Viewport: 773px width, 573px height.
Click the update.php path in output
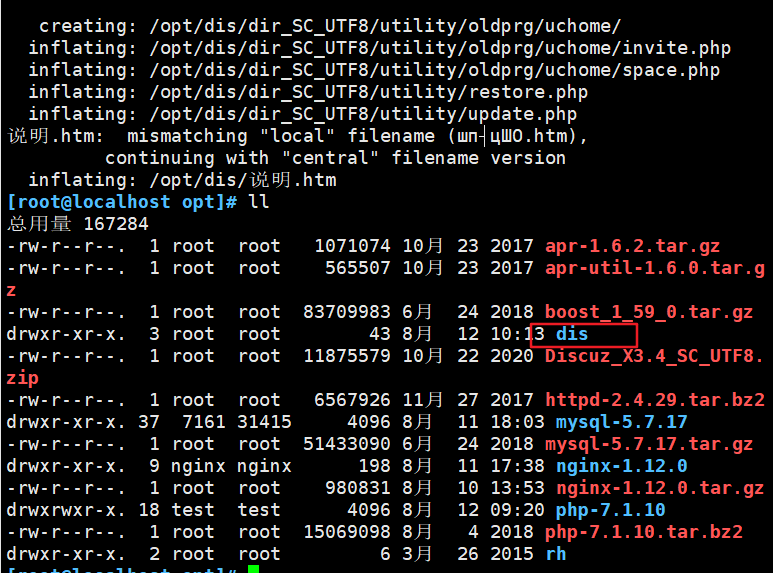[363, 114]
